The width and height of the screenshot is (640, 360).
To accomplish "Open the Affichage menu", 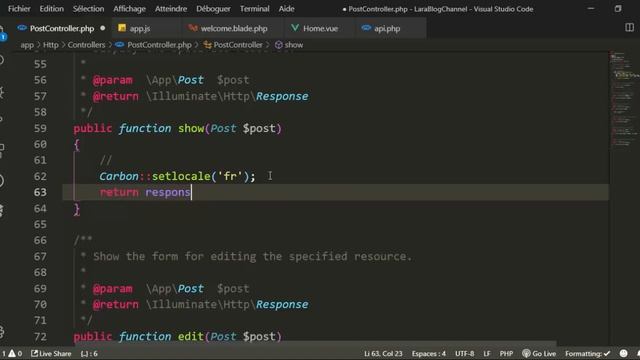I will click(129, 9).
